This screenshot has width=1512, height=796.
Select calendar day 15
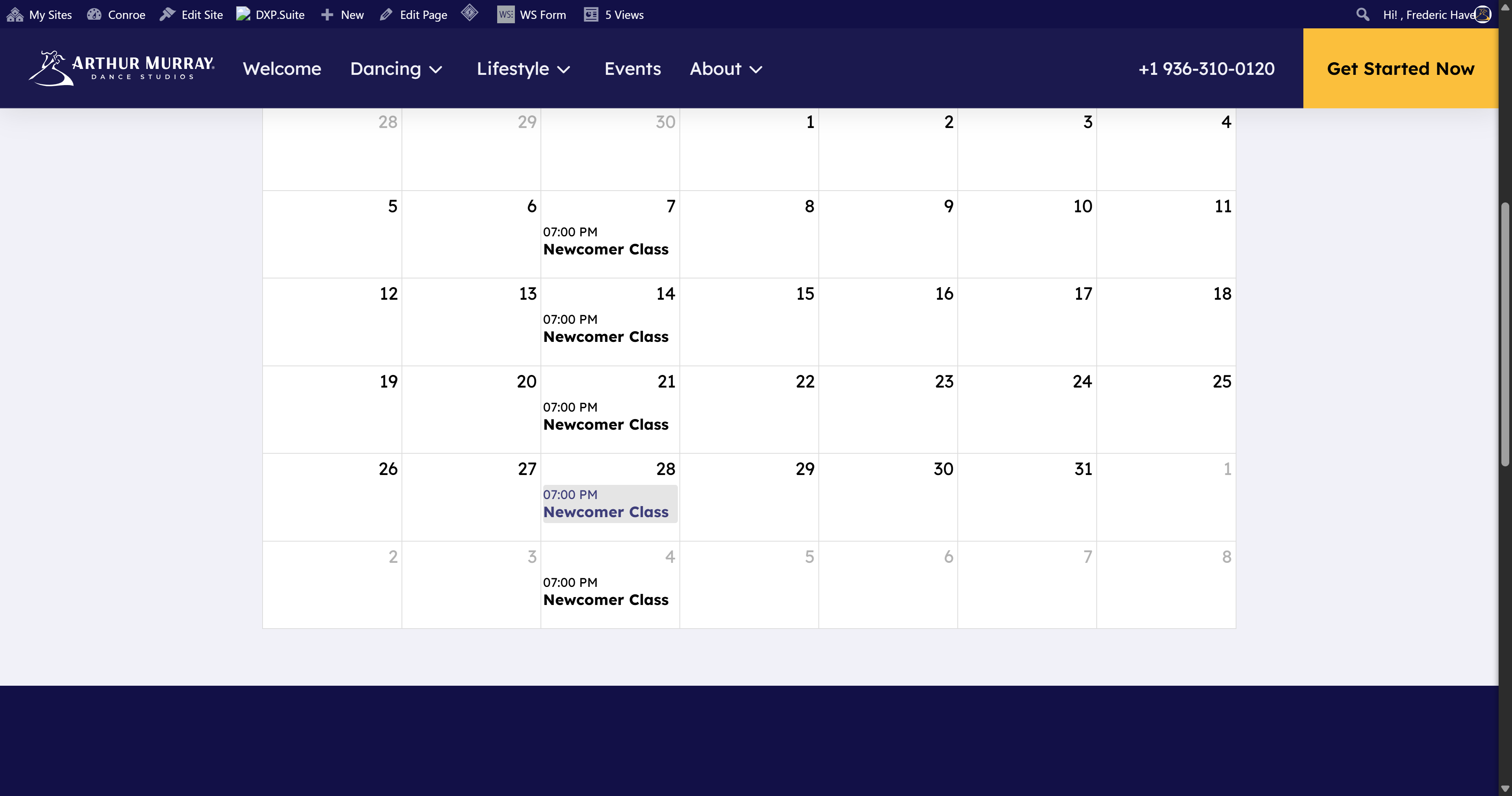pyautogui.click(x=805, y=294)
